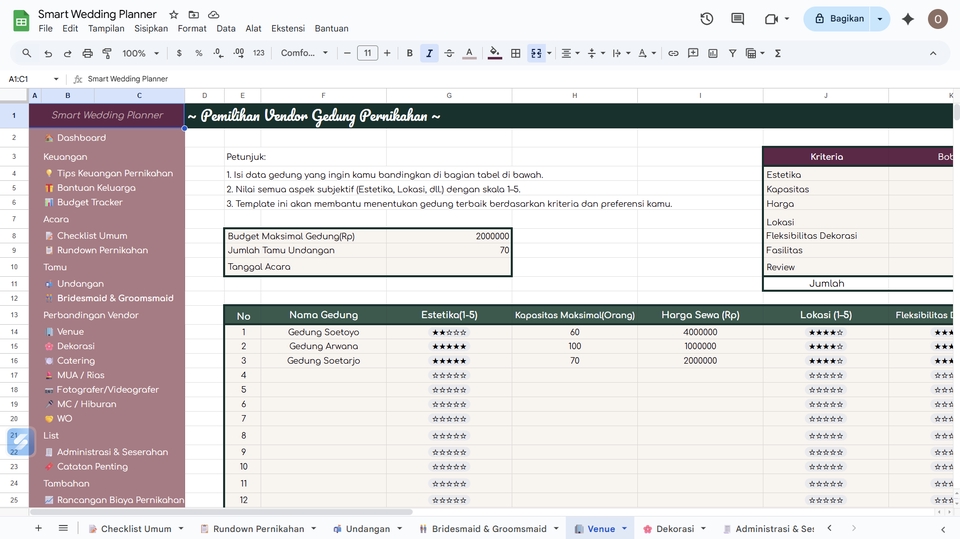This screenshot has width=960, height=539.
Task: Open the Catering sidebar link
Action: pyautogui.click(x=76, y=361)
